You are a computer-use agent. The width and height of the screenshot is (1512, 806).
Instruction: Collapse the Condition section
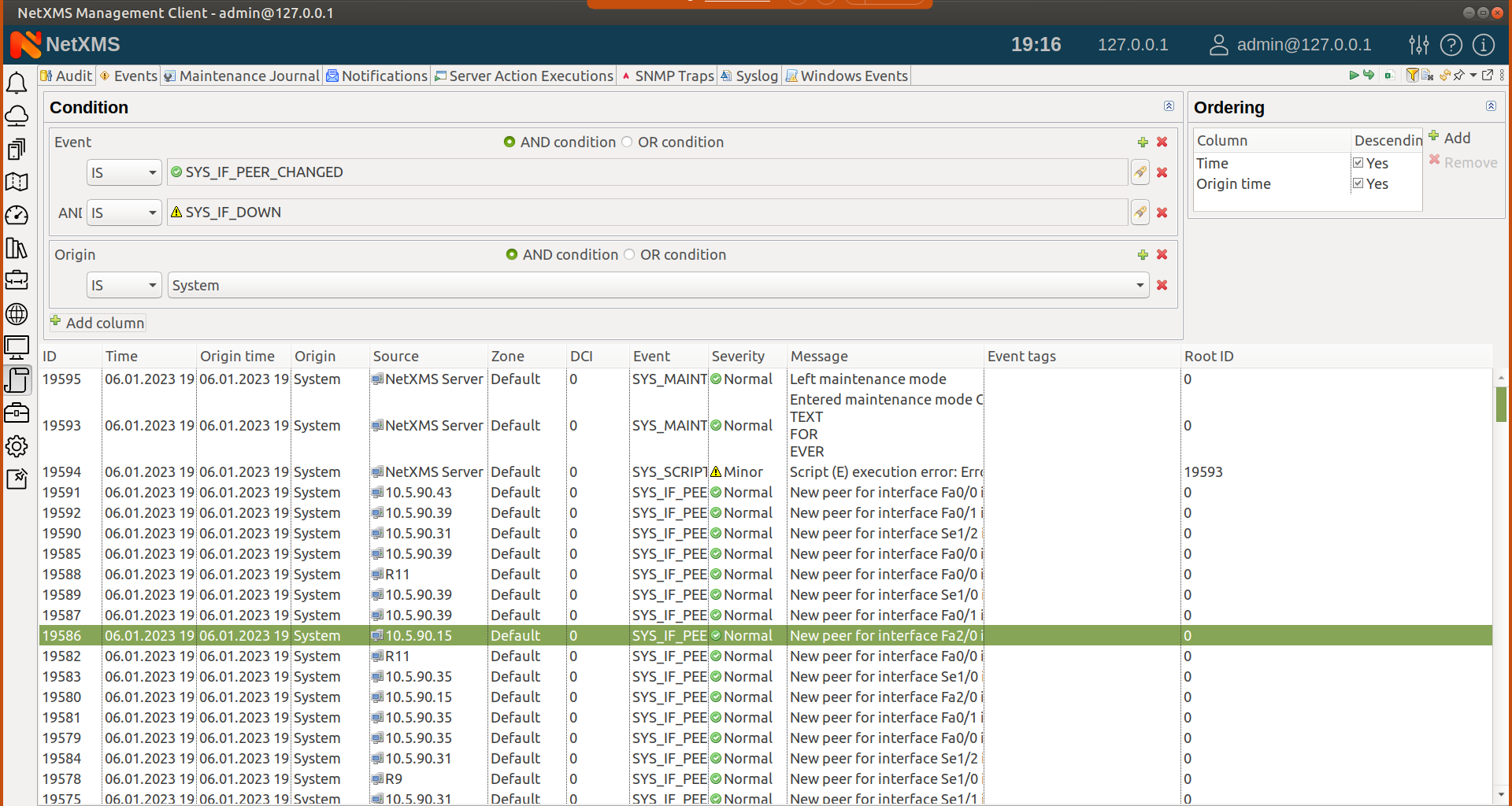click(x=1169, y=106)
